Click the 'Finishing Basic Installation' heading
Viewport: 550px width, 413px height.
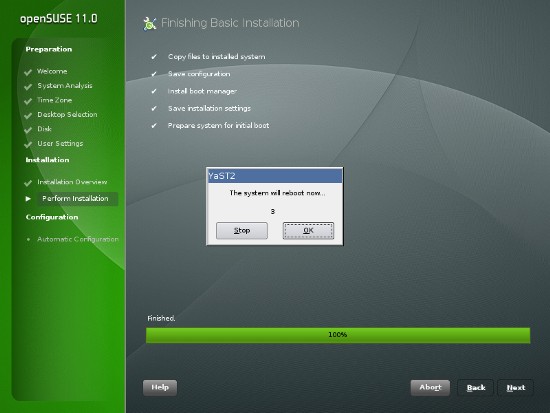tap(230, 23)
